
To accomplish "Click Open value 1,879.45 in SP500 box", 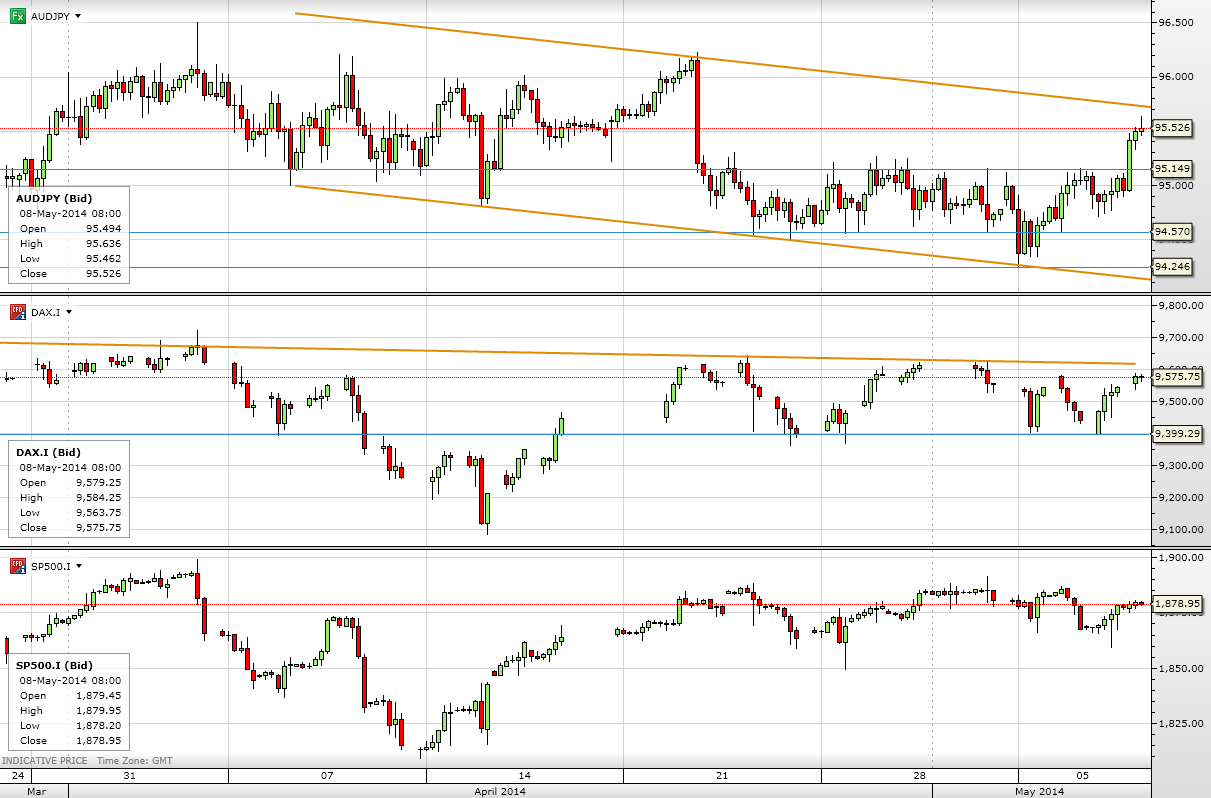I will tap(99, 695).
